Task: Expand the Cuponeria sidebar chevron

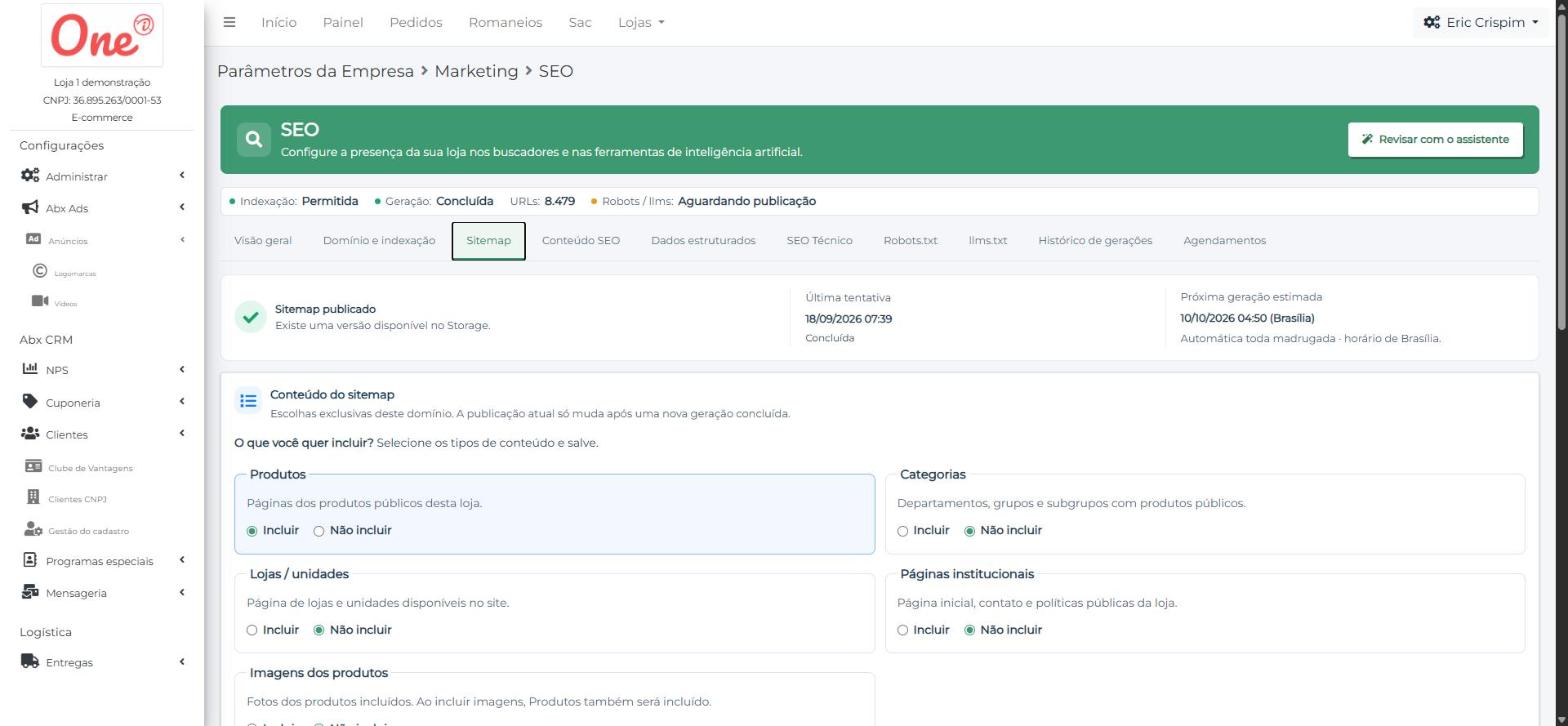Action: [x=182, y=402]
